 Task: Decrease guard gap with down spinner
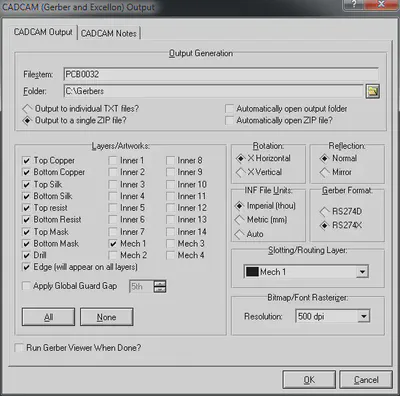160,289
